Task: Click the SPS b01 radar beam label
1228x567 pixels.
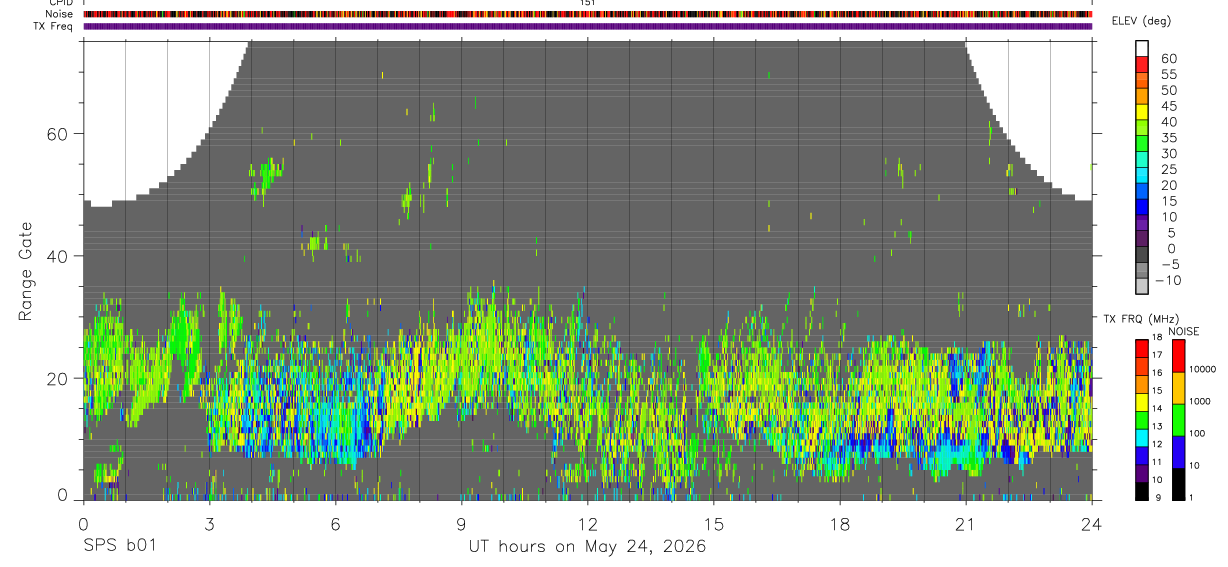Action: pyautogui.click(x=118, y=546)
